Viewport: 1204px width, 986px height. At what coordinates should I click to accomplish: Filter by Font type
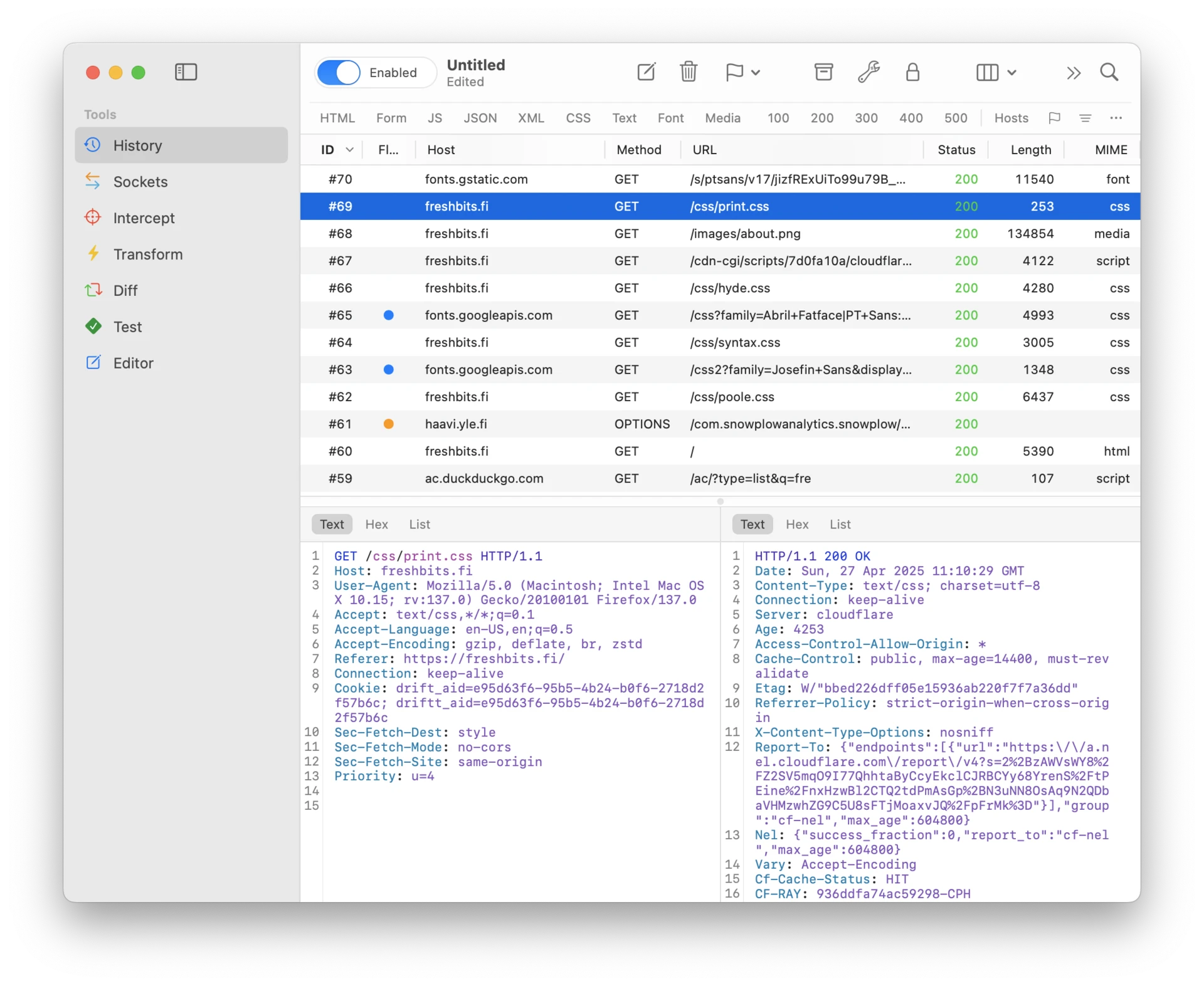(x=670, y=118)
